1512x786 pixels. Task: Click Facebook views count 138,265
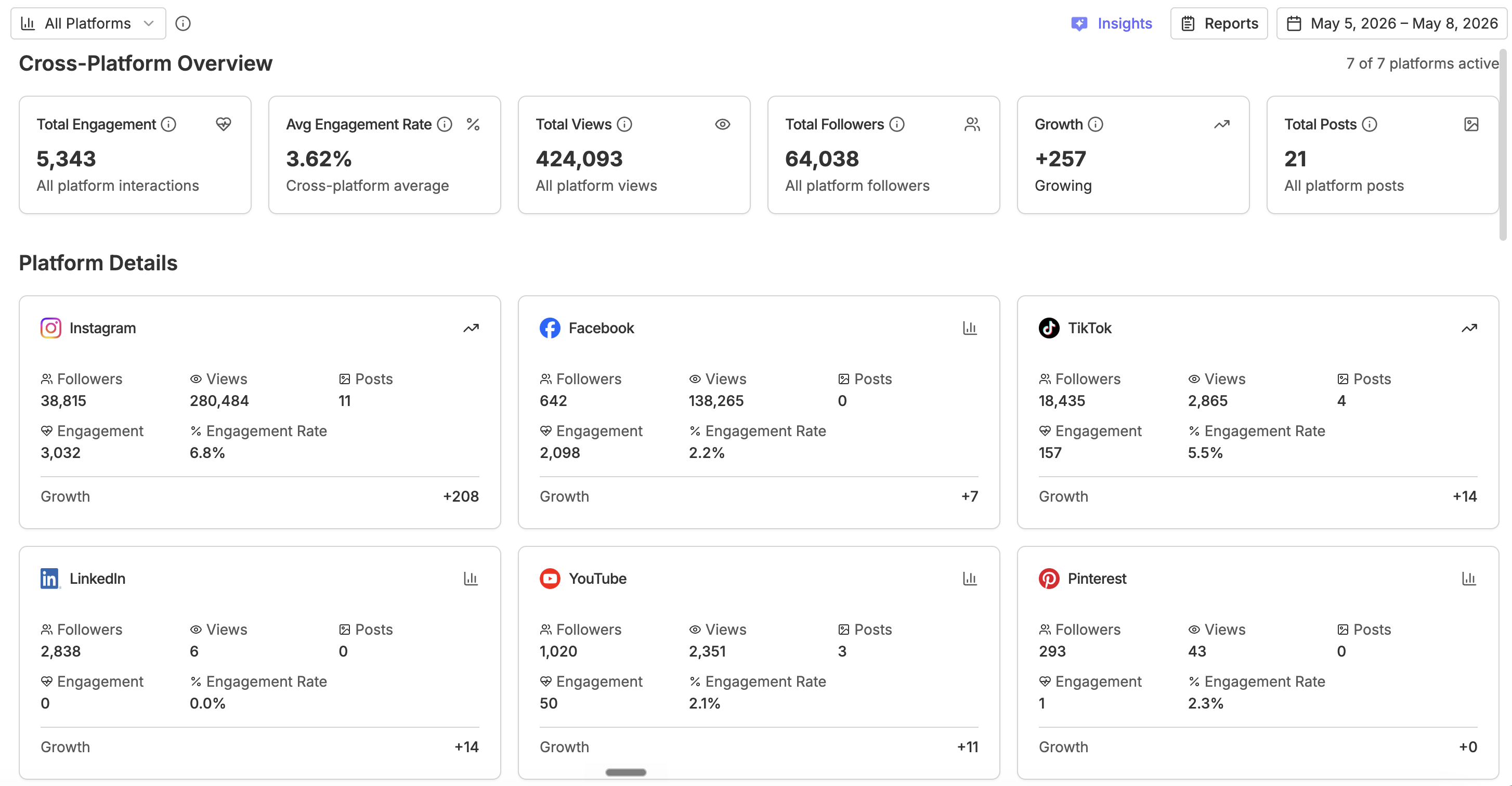pos(716,401)
